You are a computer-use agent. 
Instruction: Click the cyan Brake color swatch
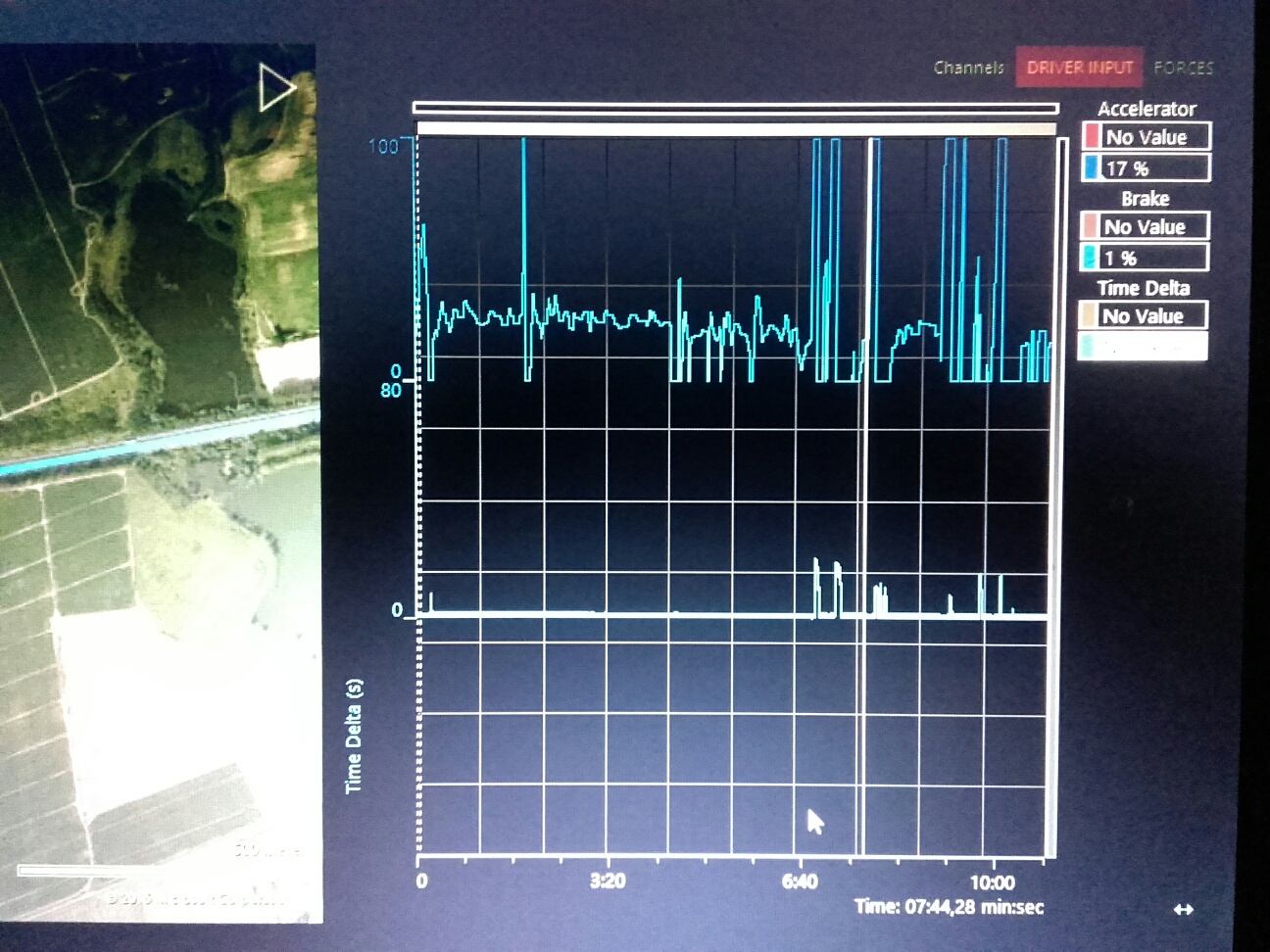pos(1090,258)
